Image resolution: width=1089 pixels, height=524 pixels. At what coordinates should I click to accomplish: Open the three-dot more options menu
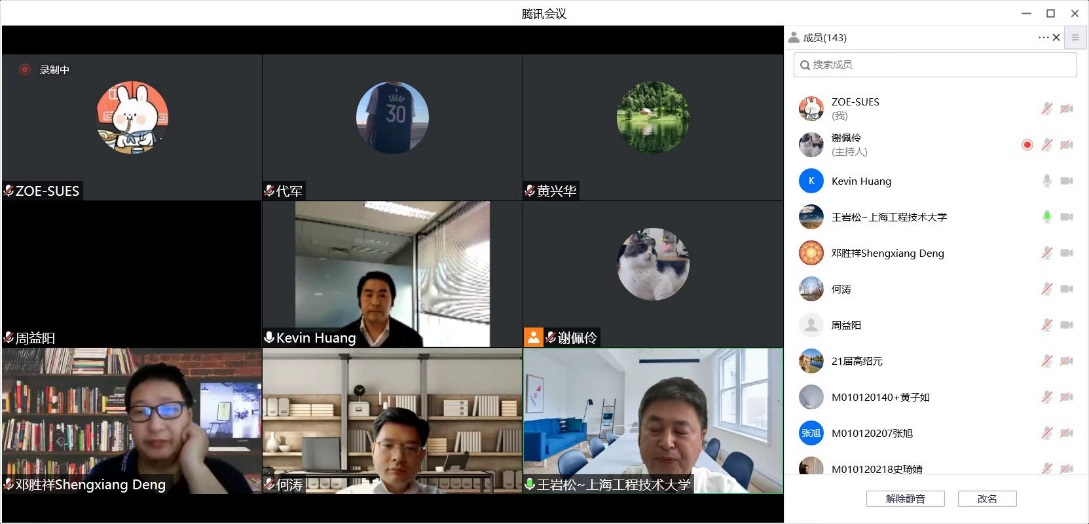pos(1043,38)
